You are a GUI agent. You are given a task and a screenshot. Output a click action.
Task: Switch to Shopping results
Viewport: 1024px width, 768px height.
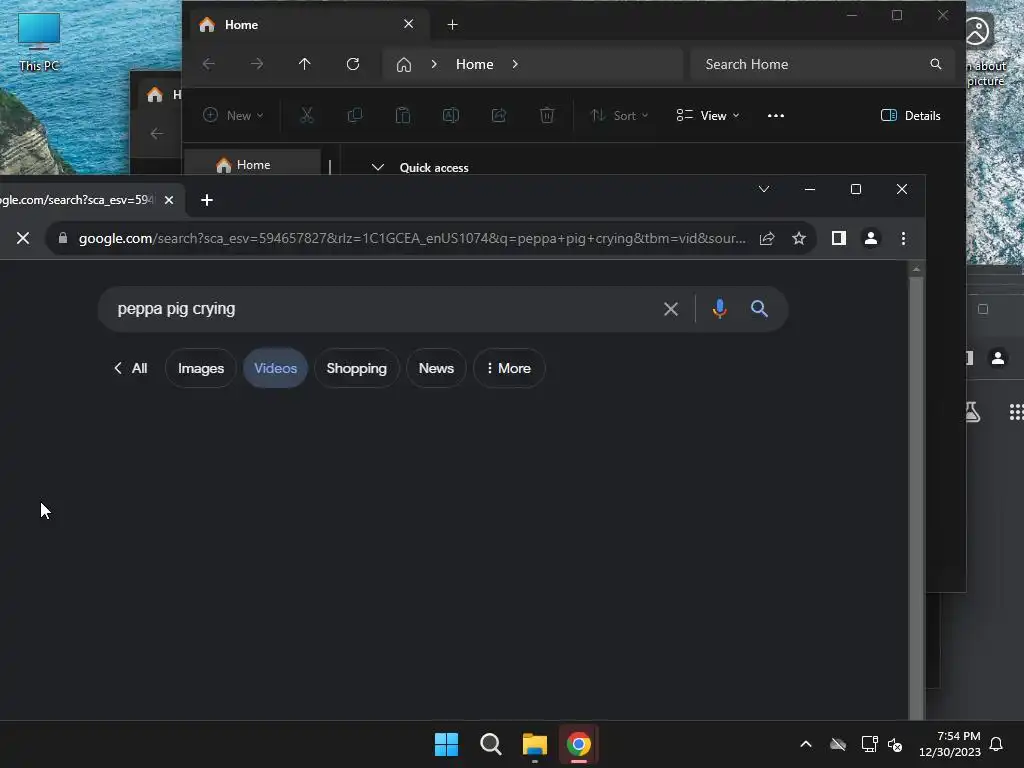[x=357, y=368]
